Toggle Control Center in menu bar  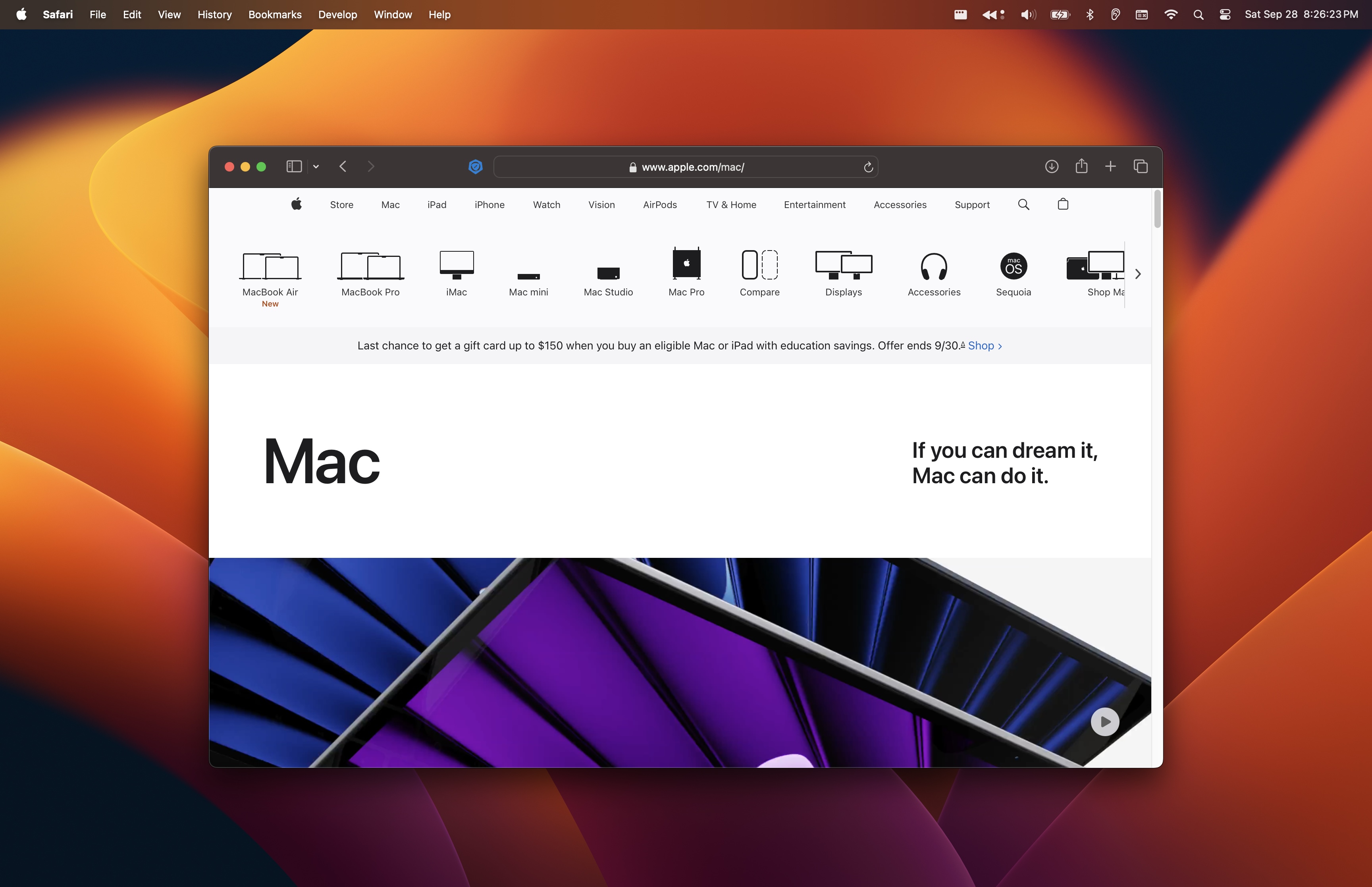click(x=1225, y=14)
